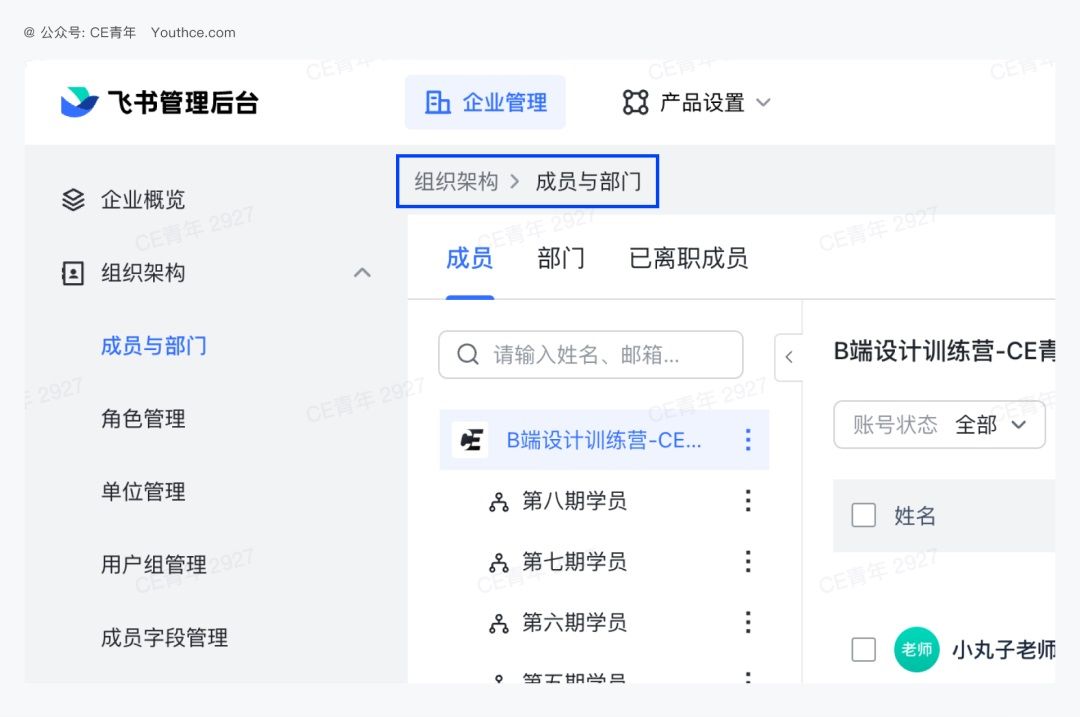Open the 企业管理 top navigation

(485, 103)
